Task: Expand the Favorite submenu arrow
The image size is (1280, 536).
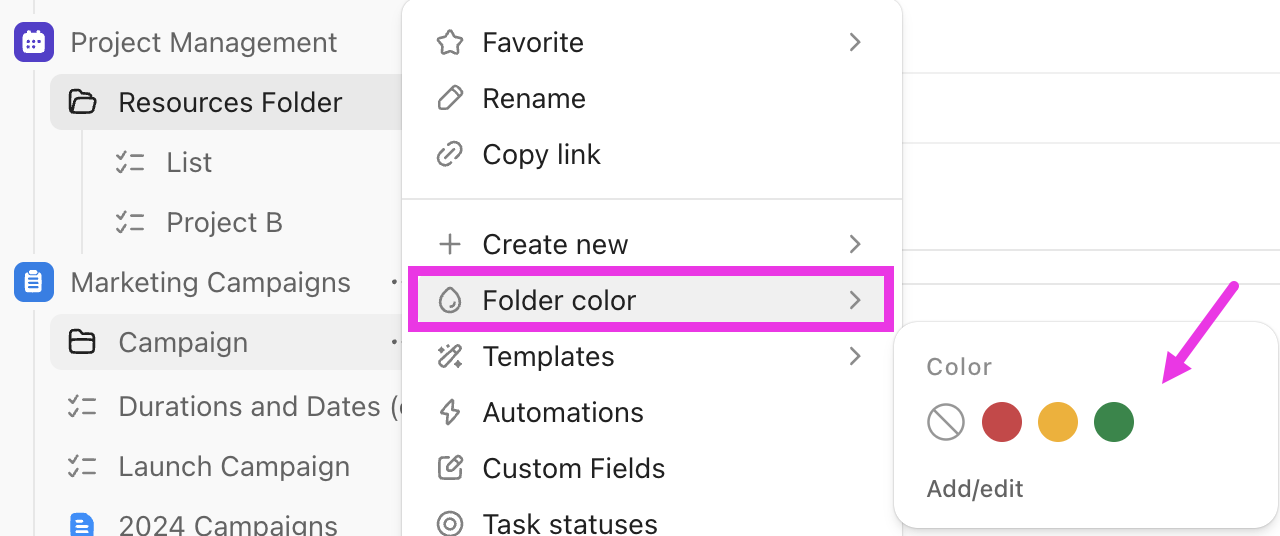Action: click(855, 42)
